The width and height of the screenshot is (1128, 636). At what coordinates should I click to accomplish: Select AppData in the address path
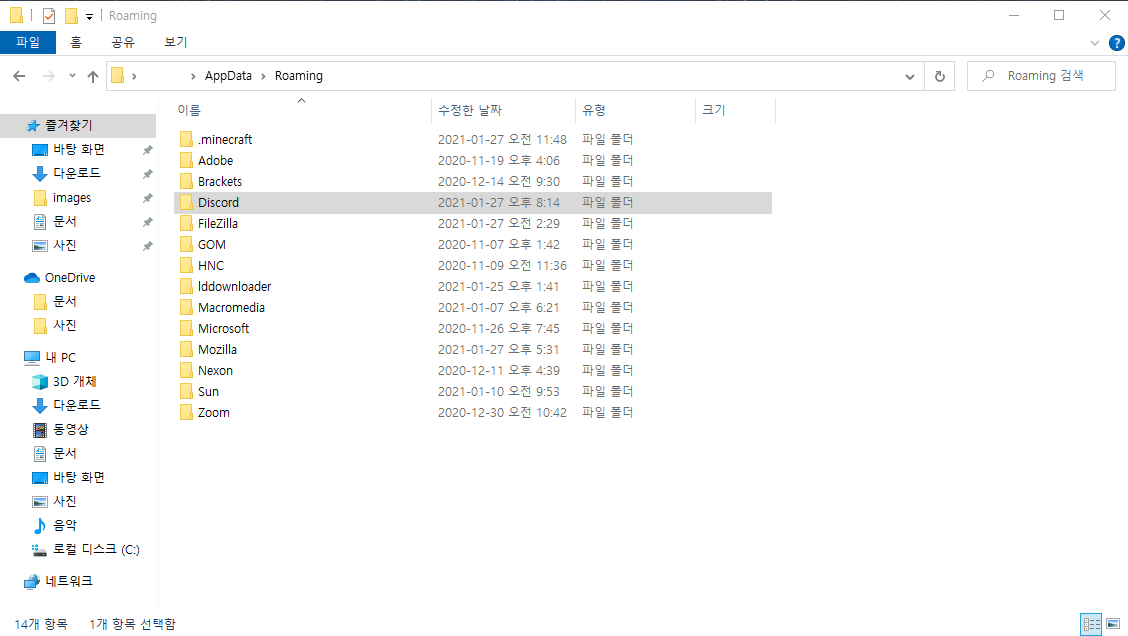[x=228, y=76]
